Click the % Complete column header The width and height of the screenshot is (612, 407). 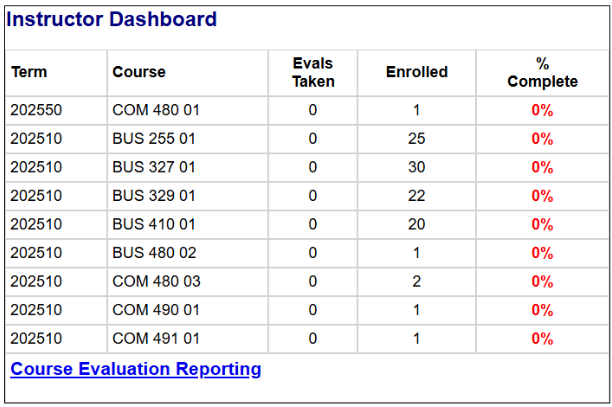coord(542,72)
